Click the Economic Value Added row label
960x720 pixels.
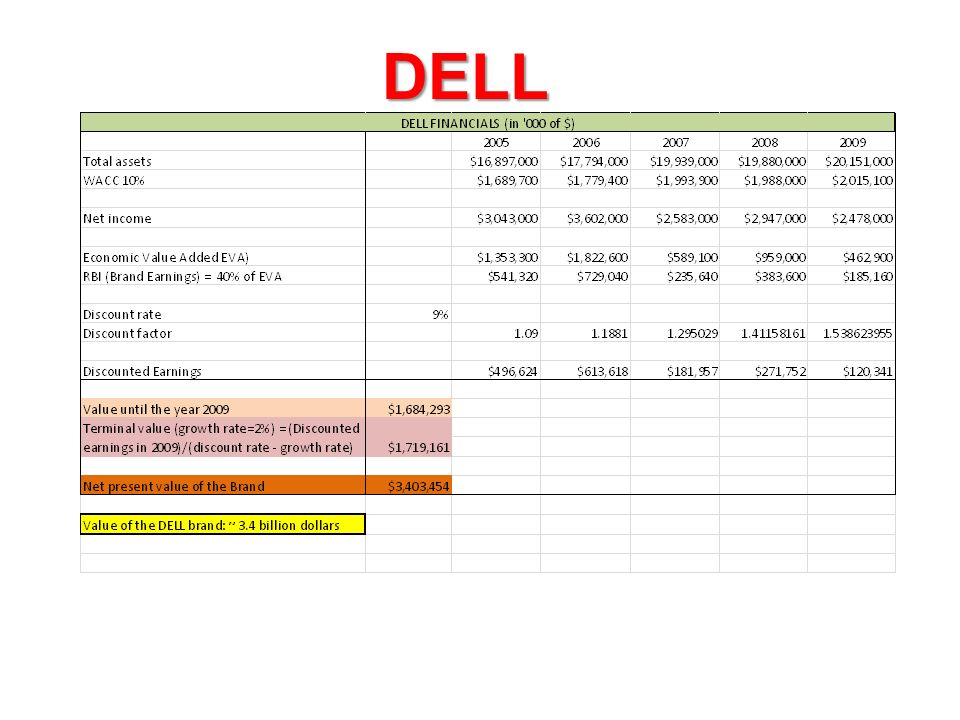[x=166, y=257]
